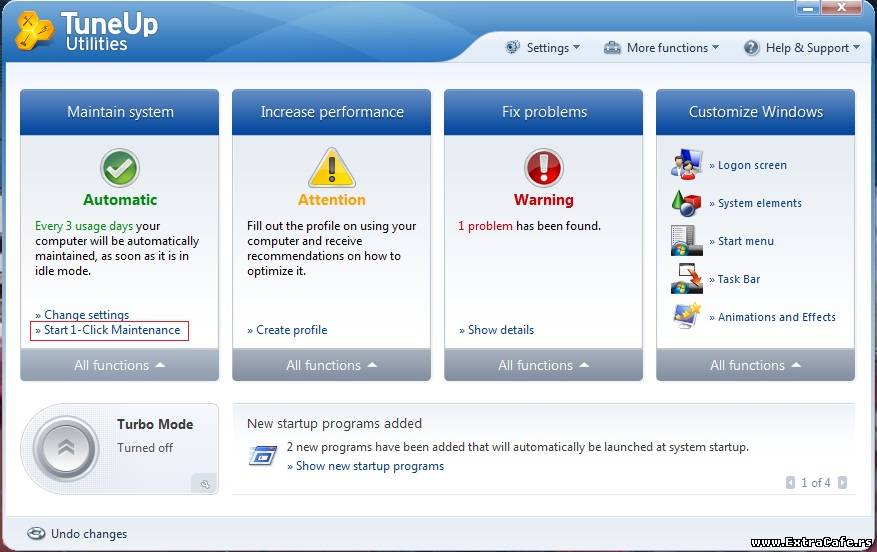Image resolution: width=877 pixels, height=552 pixels.
Task: Select the Increase performance header
Action: 332,112
